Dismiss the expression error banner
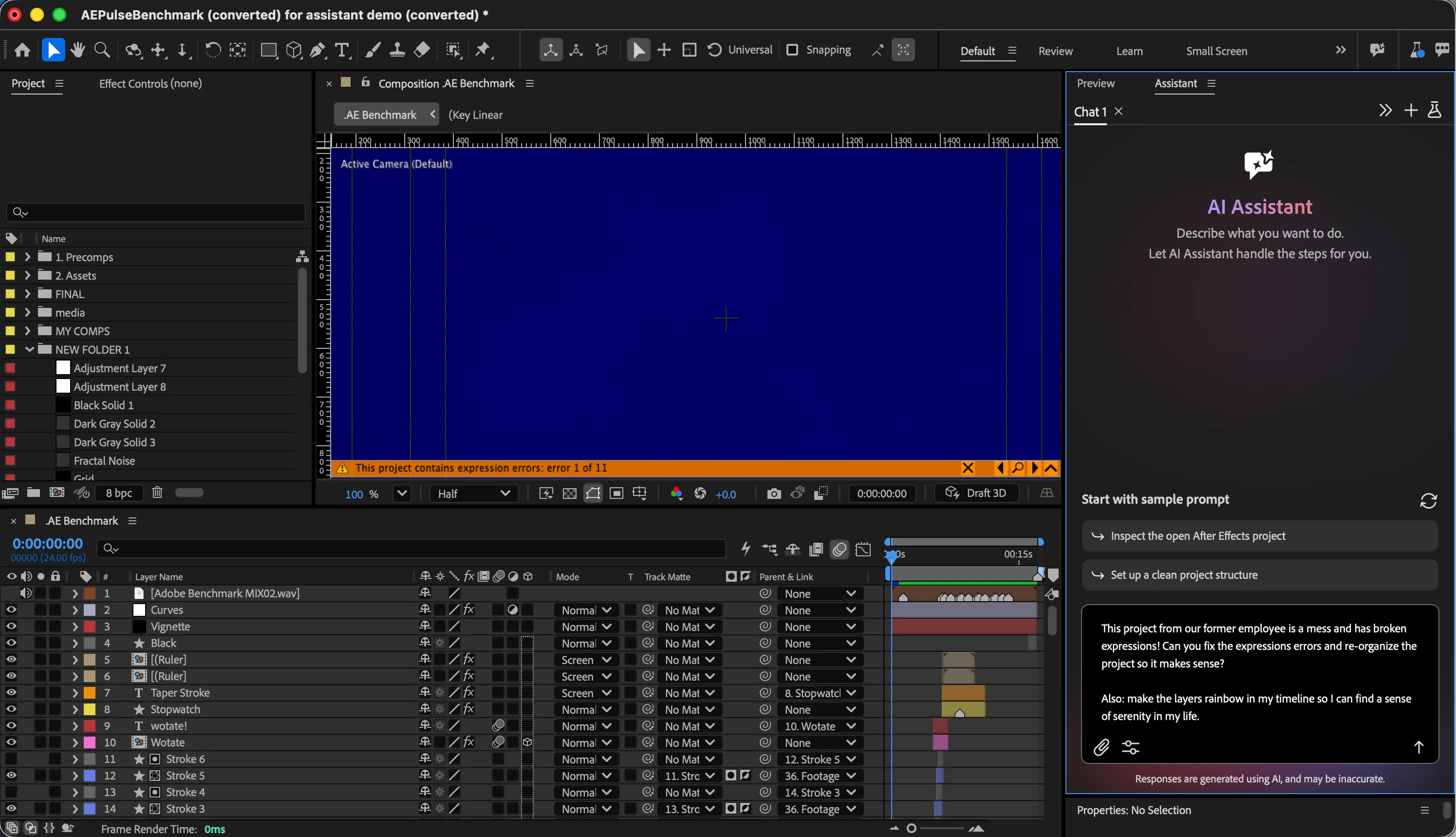The width and height of the screenshot is (1456, 837). tap(968, 468)
